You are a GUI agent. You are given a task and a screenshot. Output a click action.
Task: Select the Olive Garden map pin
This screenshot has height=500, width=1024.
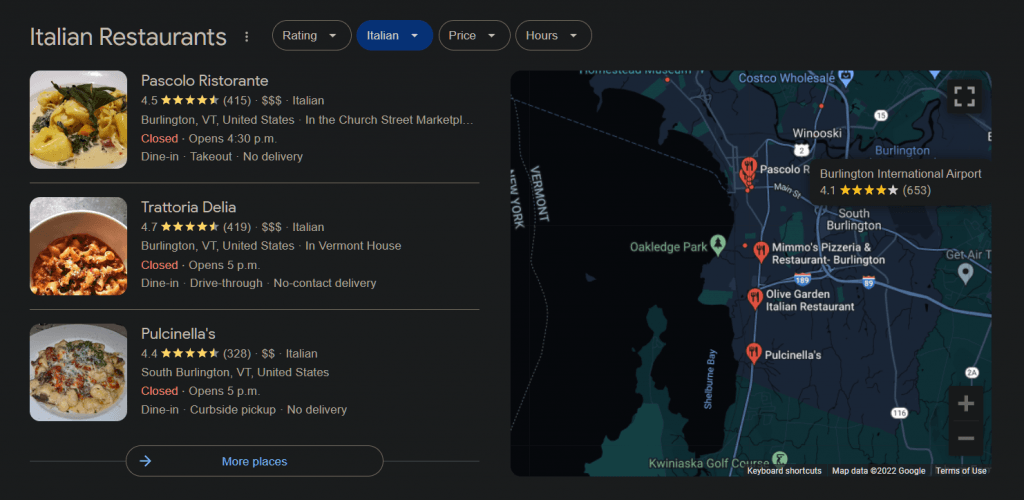click(755, 299)
